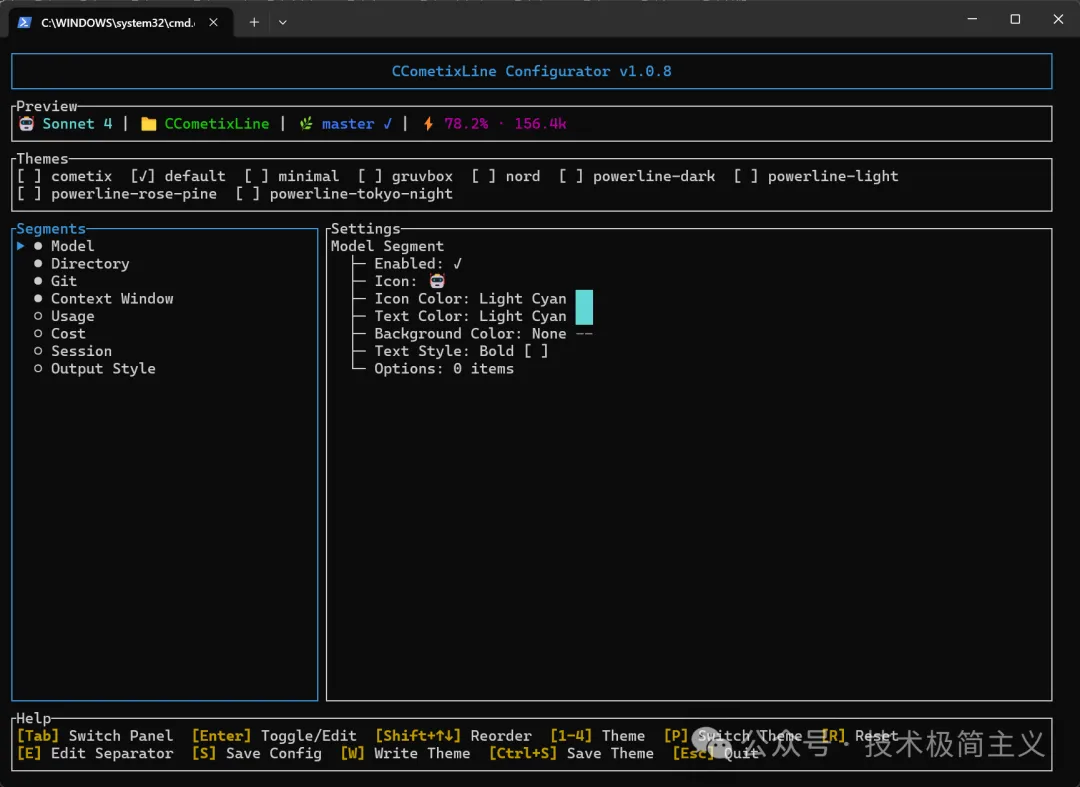This screenshot has height=787, width=1080.
Task: Toggle the Enabled checkmark in Model Segment
Action: (457, 264)
